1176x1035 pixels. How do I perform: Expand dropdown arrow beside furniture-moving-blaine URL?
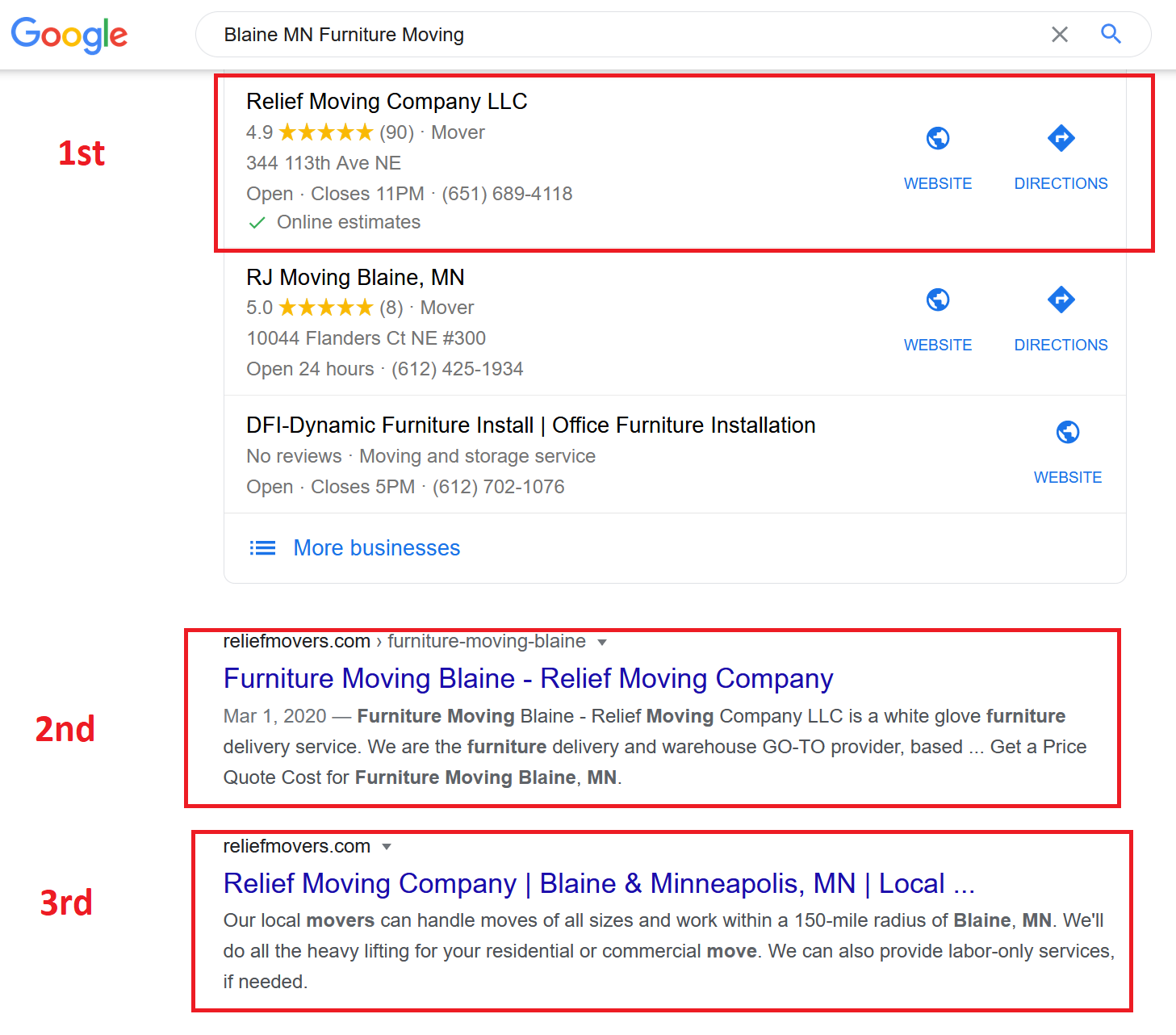coord(601,643)
